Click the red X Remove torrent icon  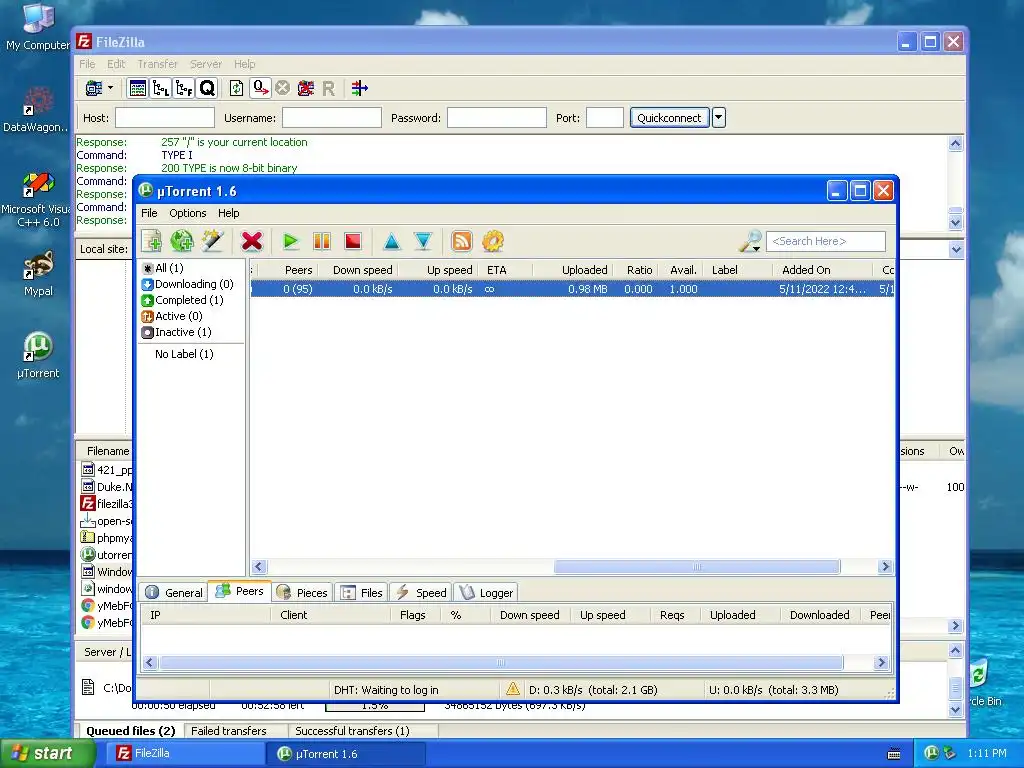[x=251, y=241]
